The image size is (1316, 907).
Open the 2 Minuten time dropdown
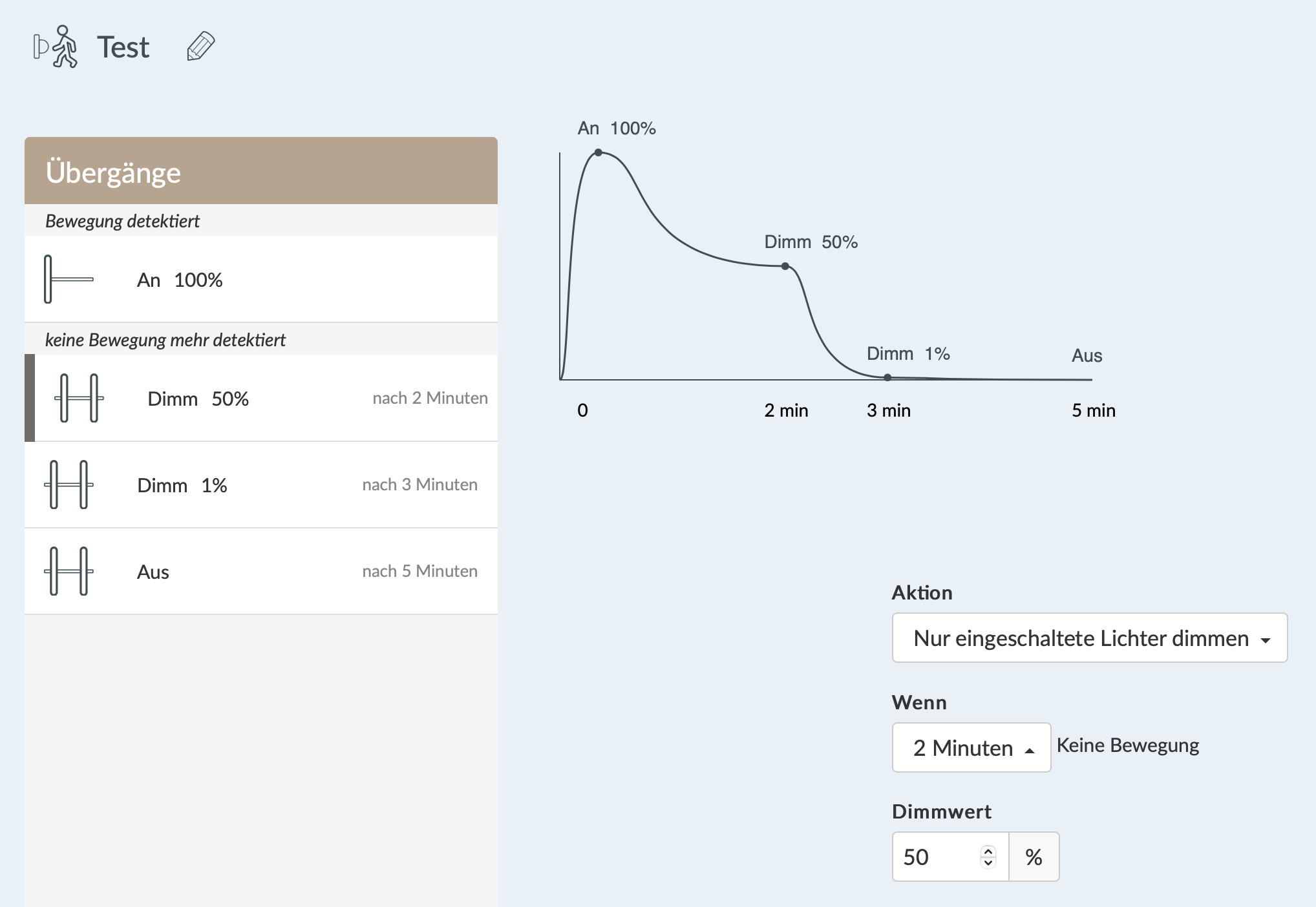pos(971,747)
